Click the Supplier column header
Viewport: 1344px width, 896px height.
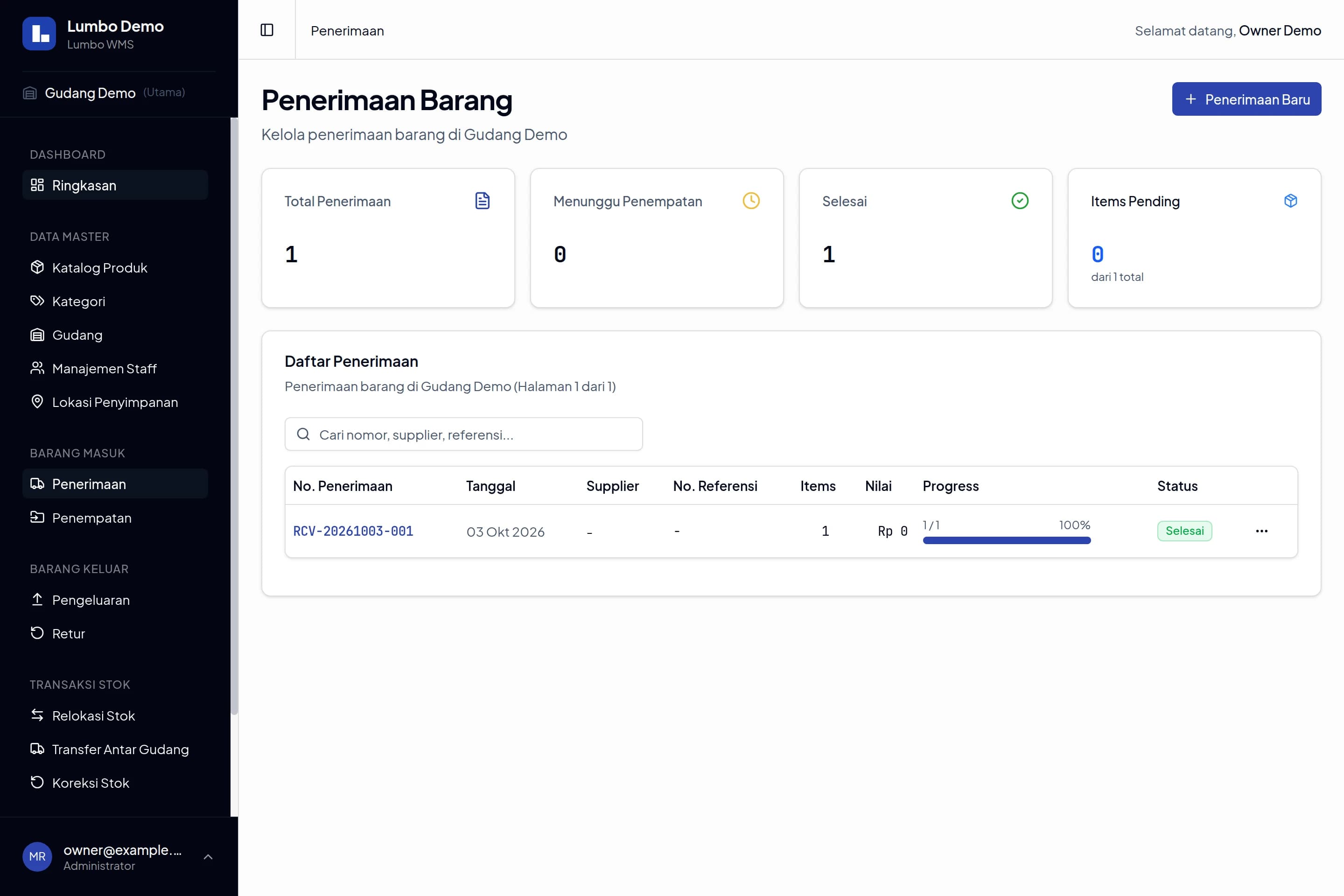(x=612, y=486)
